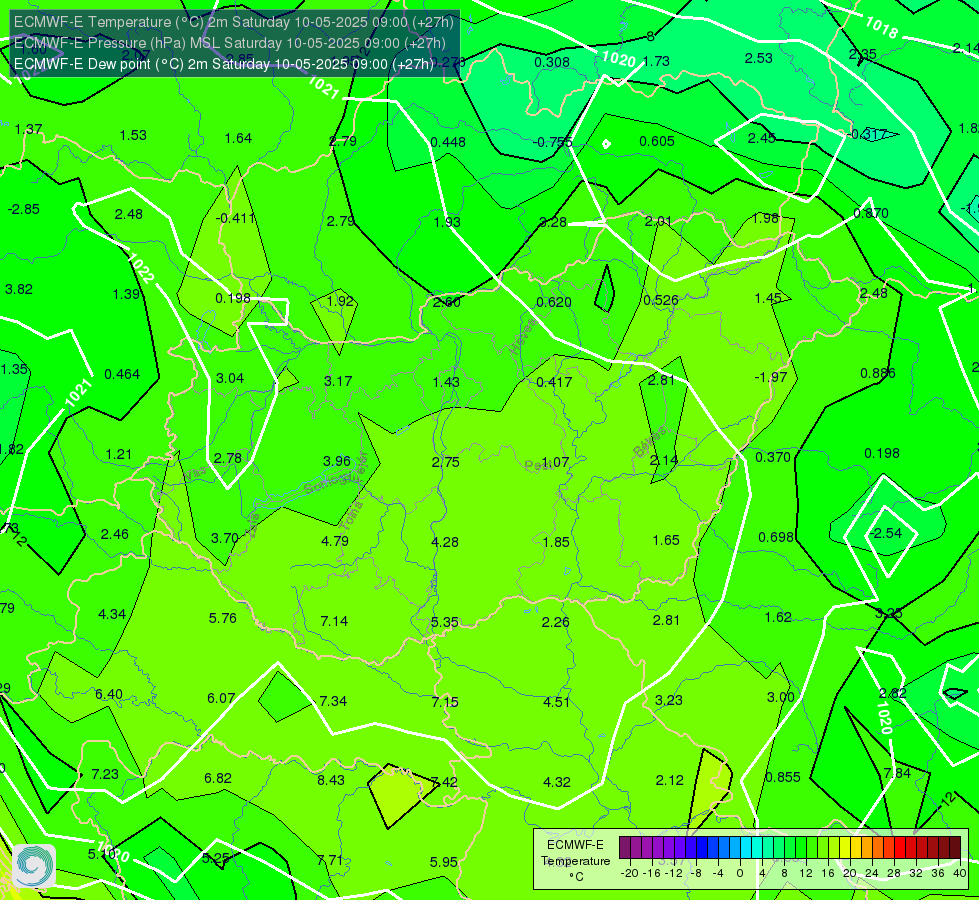Click the dew point value 1.53
This screenshot has width=979, height=900.
pos(133,135)
